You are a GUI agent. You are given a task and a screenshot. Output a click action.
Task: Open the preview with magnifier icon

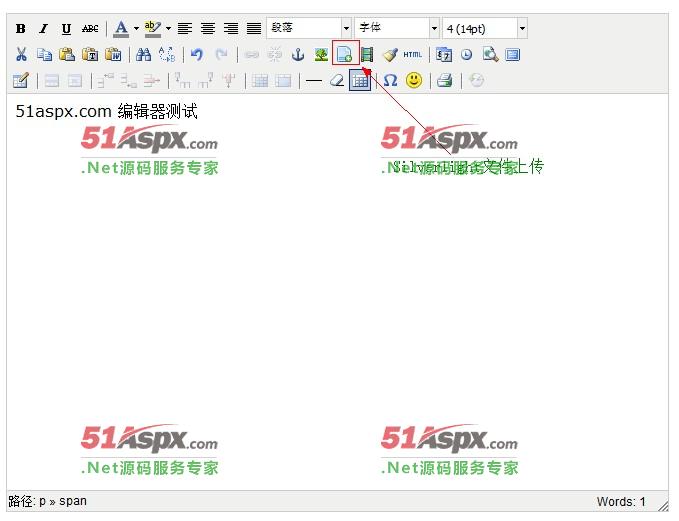pyautogui.click(x=490, y=55)
